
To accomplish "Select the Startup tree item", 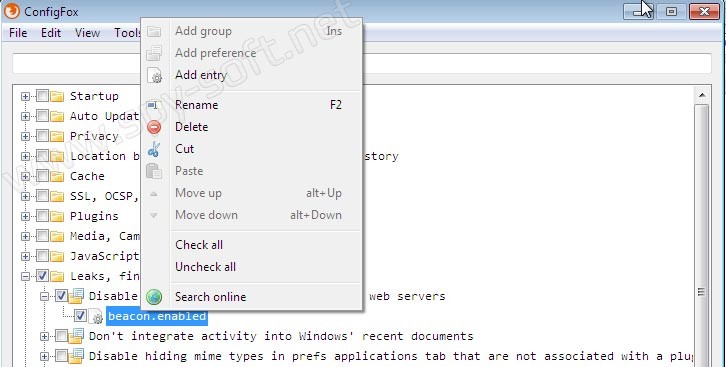I will click(94, 96).
